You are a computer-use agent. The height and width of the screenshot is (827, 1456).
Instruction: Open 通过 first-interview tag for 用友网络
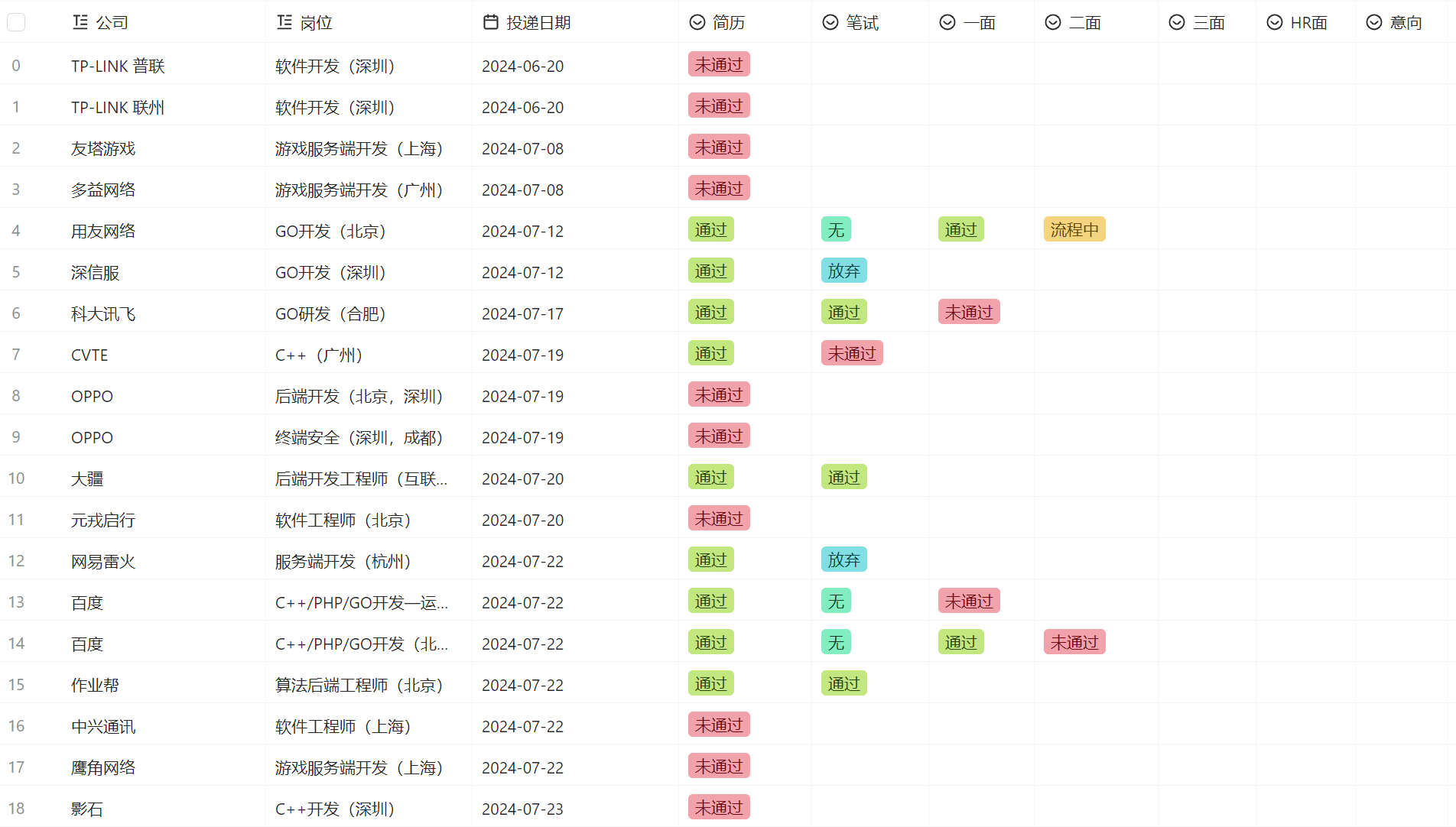[961, 229]
